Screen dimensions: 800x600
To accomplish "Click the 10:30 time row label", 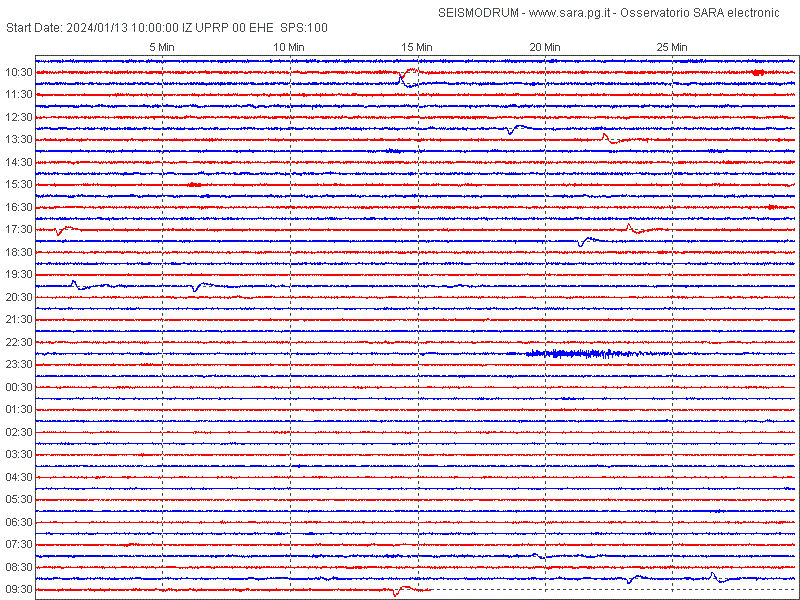I will 19,72.
